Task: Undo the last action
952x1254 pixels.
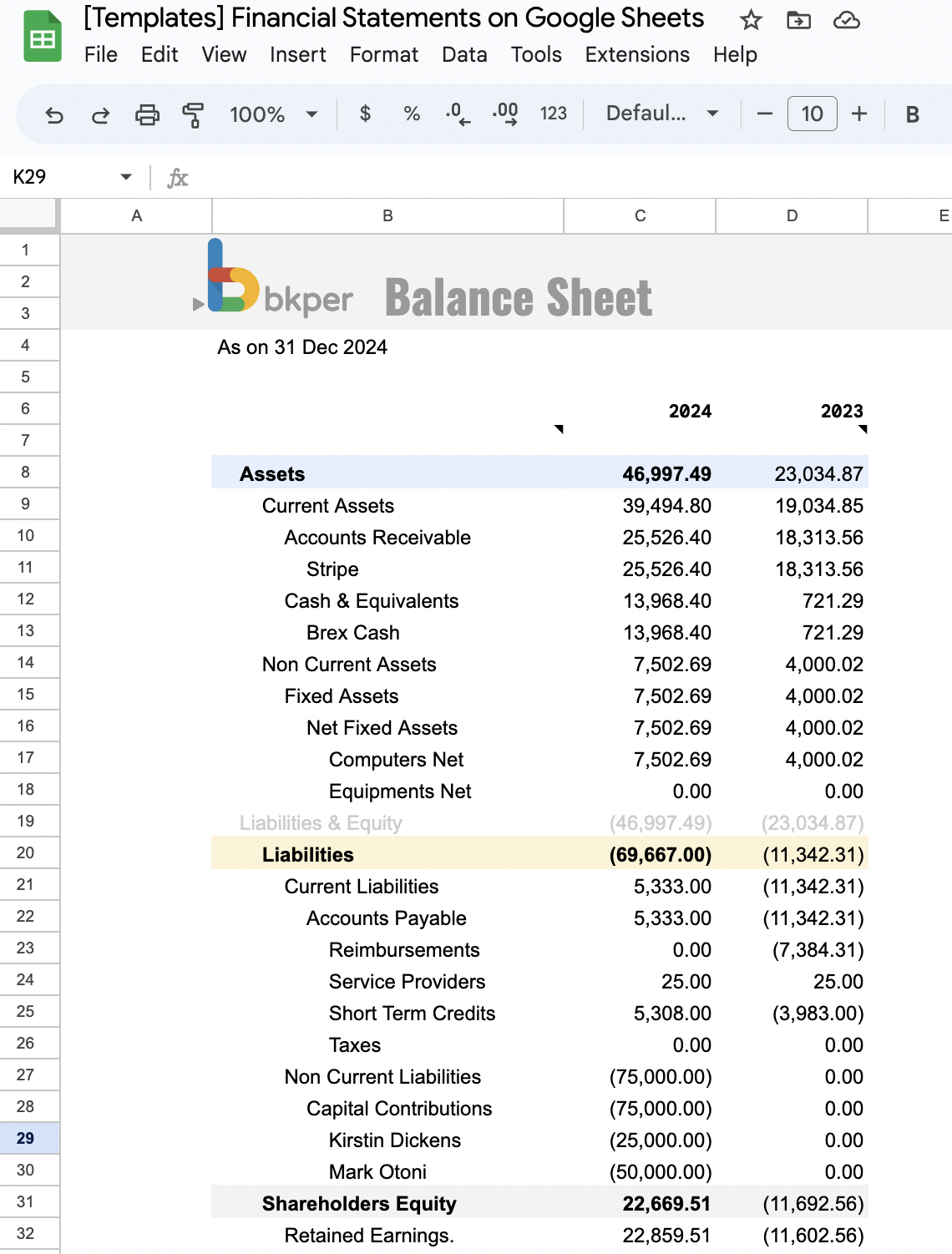Action: [54, 114]
